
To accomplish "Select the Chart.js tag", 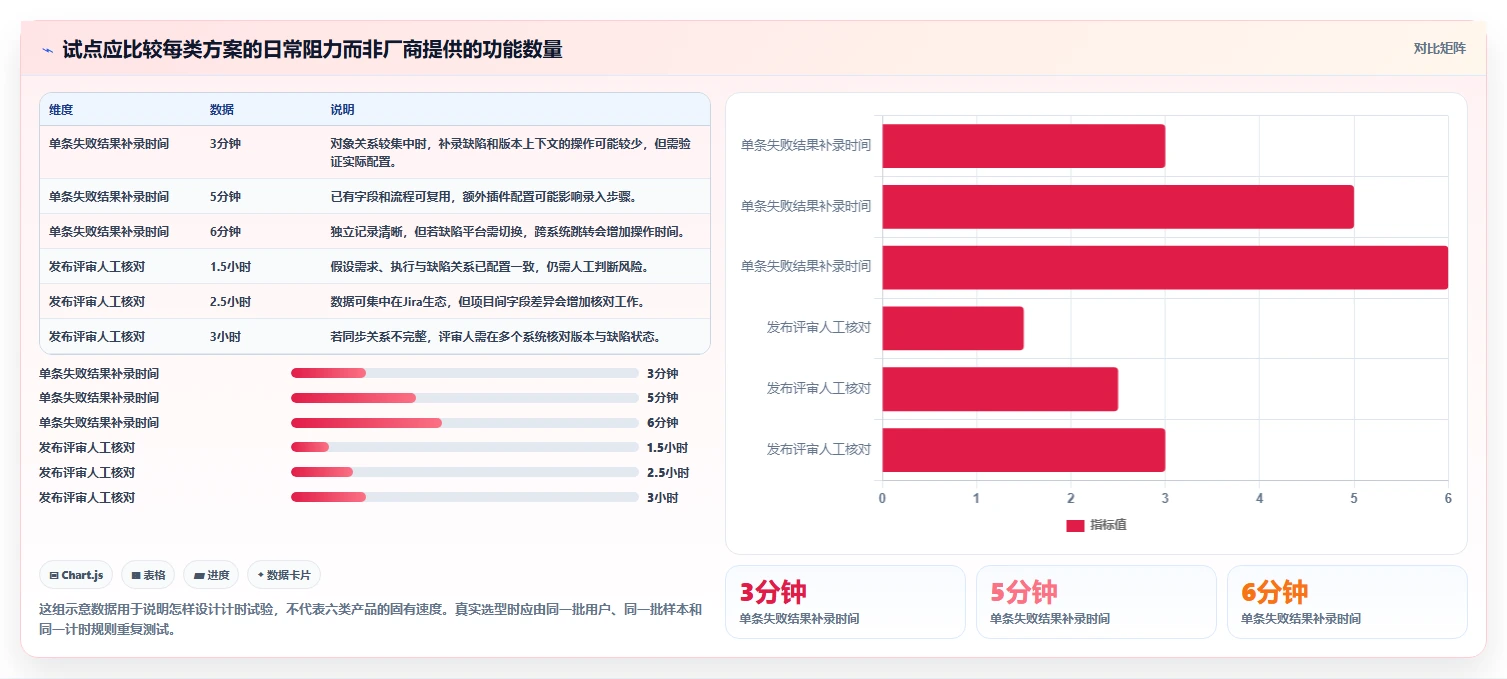I will [76, 575].
